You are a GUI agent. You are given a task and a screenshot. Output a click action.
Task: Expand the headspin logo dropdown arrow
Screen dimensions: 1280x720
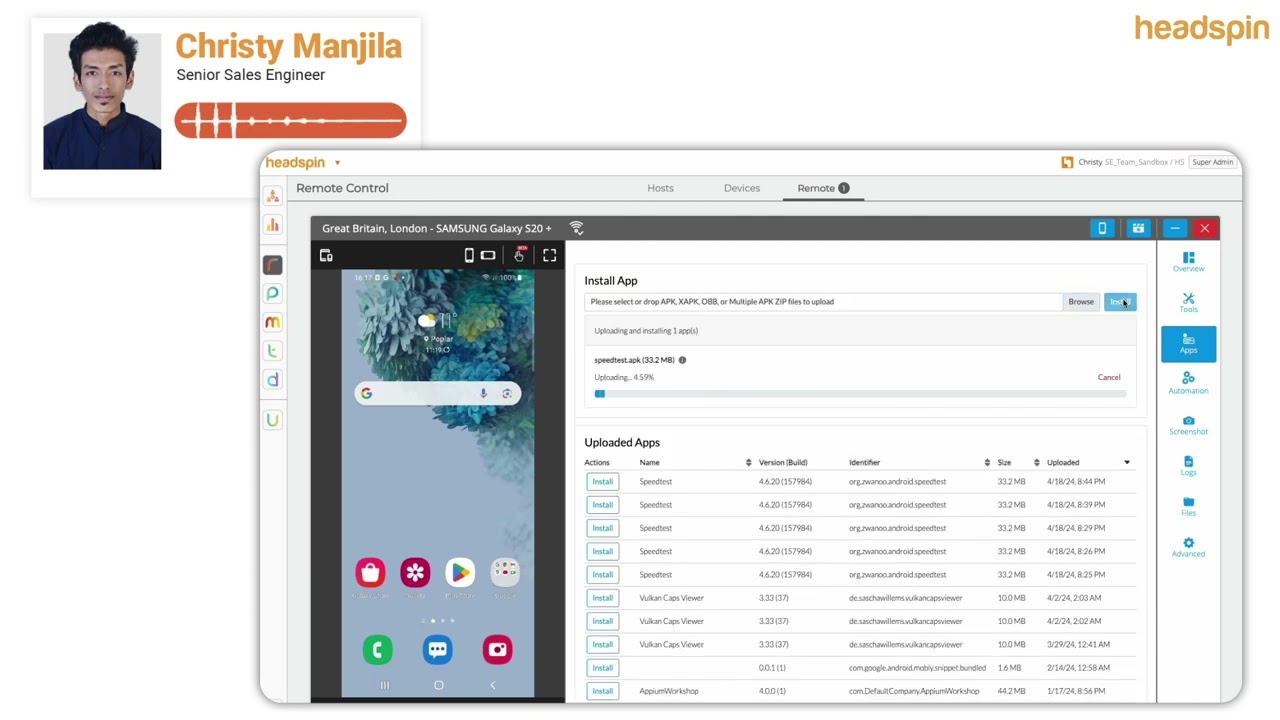click(x=338, y=163)
